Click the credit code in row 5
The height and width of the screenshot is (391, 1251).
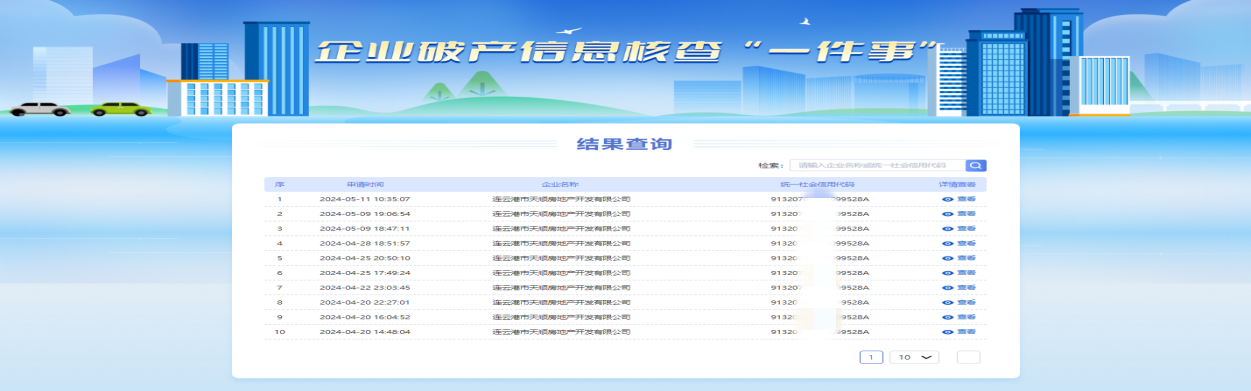pyautogui.click(x=820, y=258)
